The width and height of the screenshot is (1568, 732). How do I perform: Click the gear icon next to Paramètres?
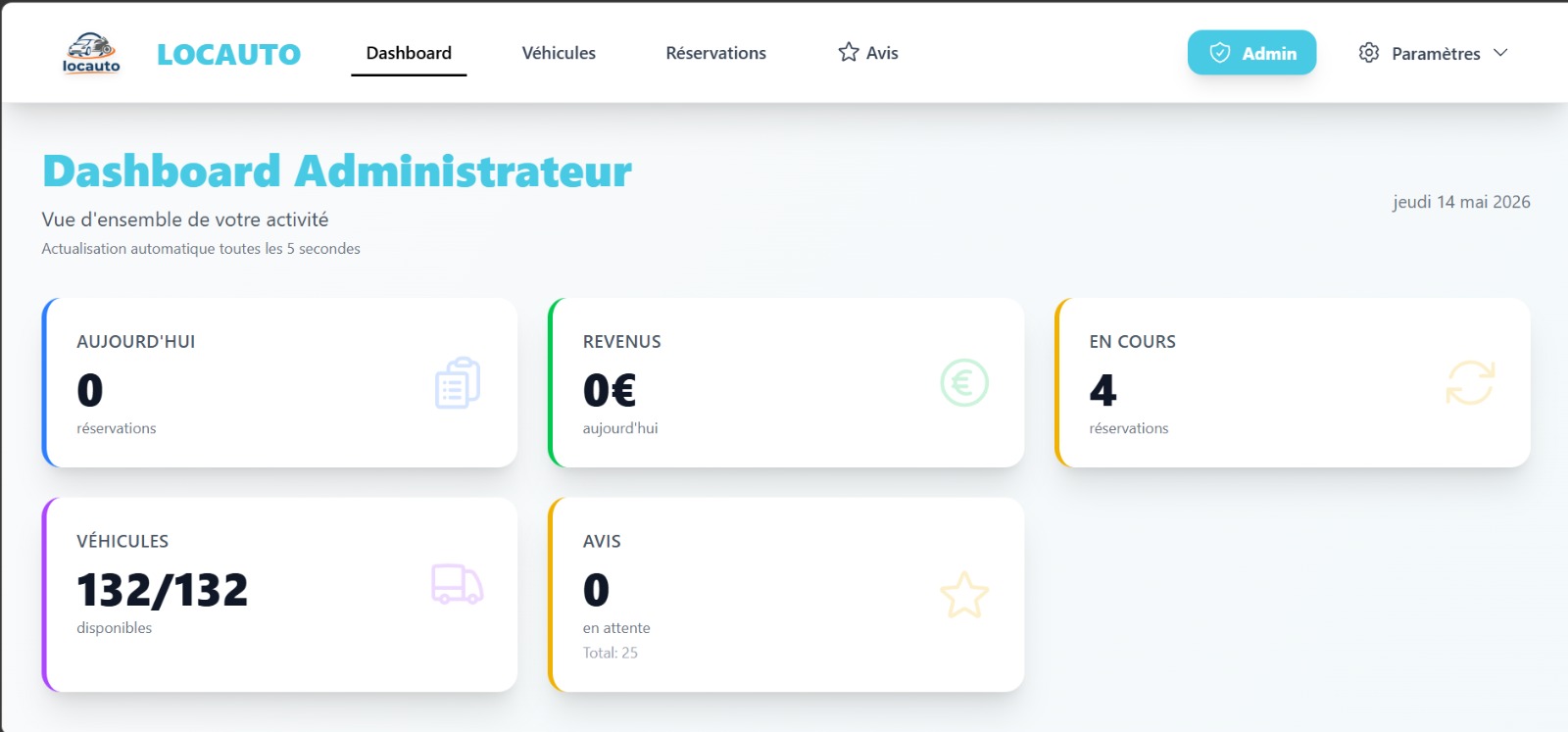point(1369,53)
